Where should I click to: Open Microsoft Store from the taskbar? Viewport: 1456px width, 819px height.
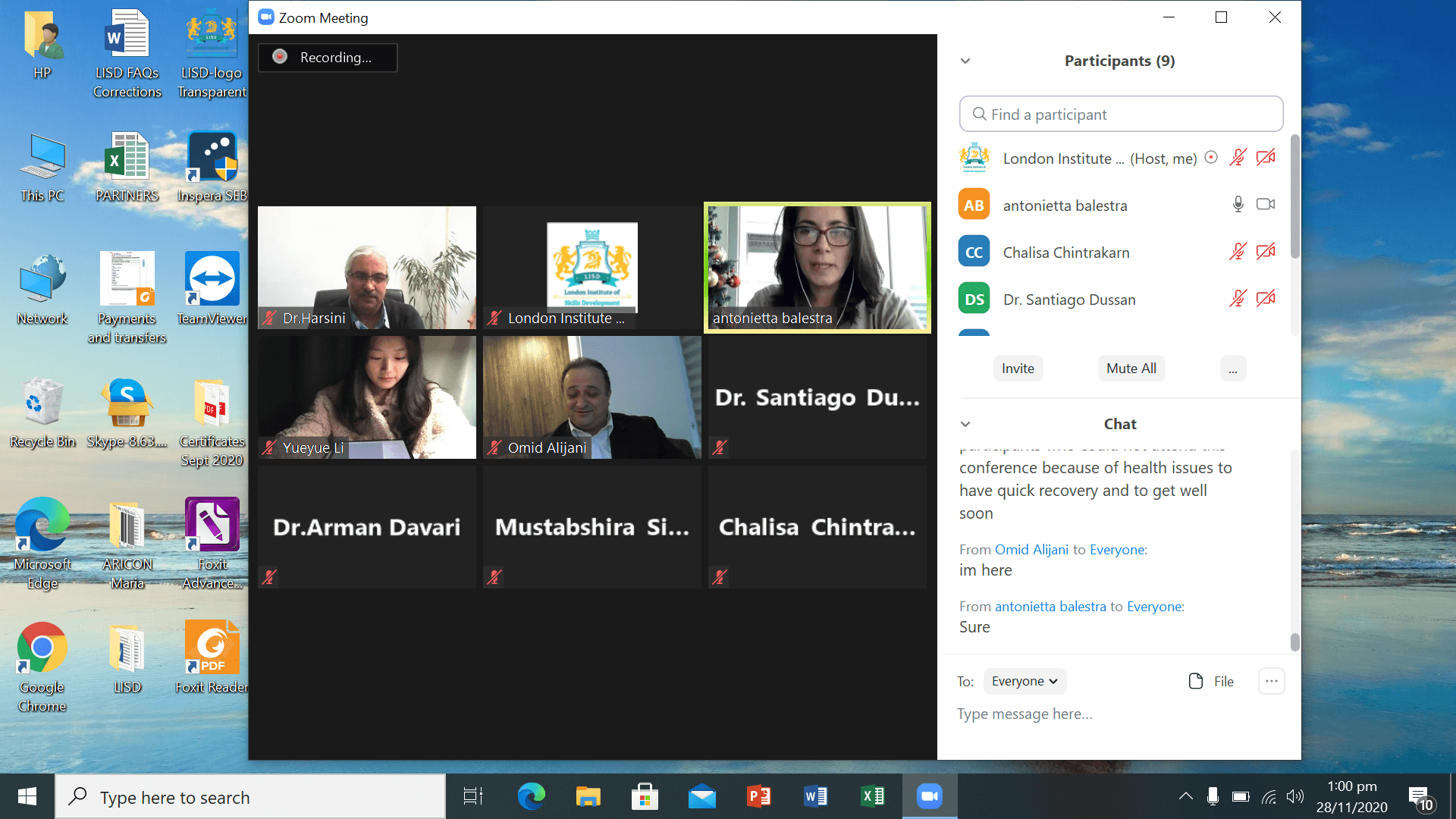point(645,796)
